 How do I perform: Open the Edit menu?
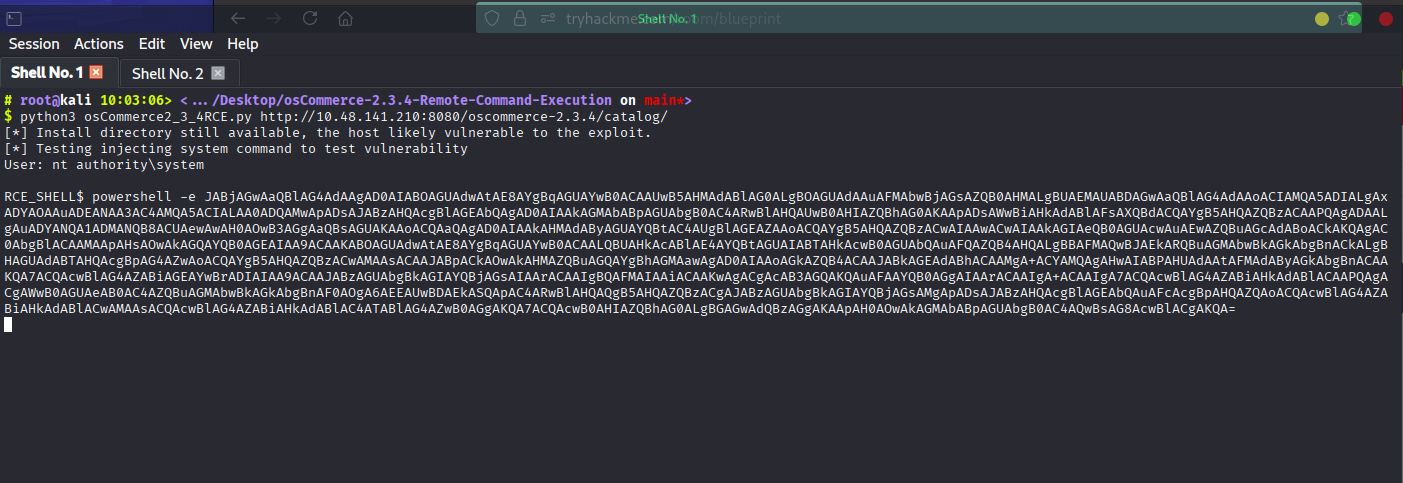click(152, 44)
